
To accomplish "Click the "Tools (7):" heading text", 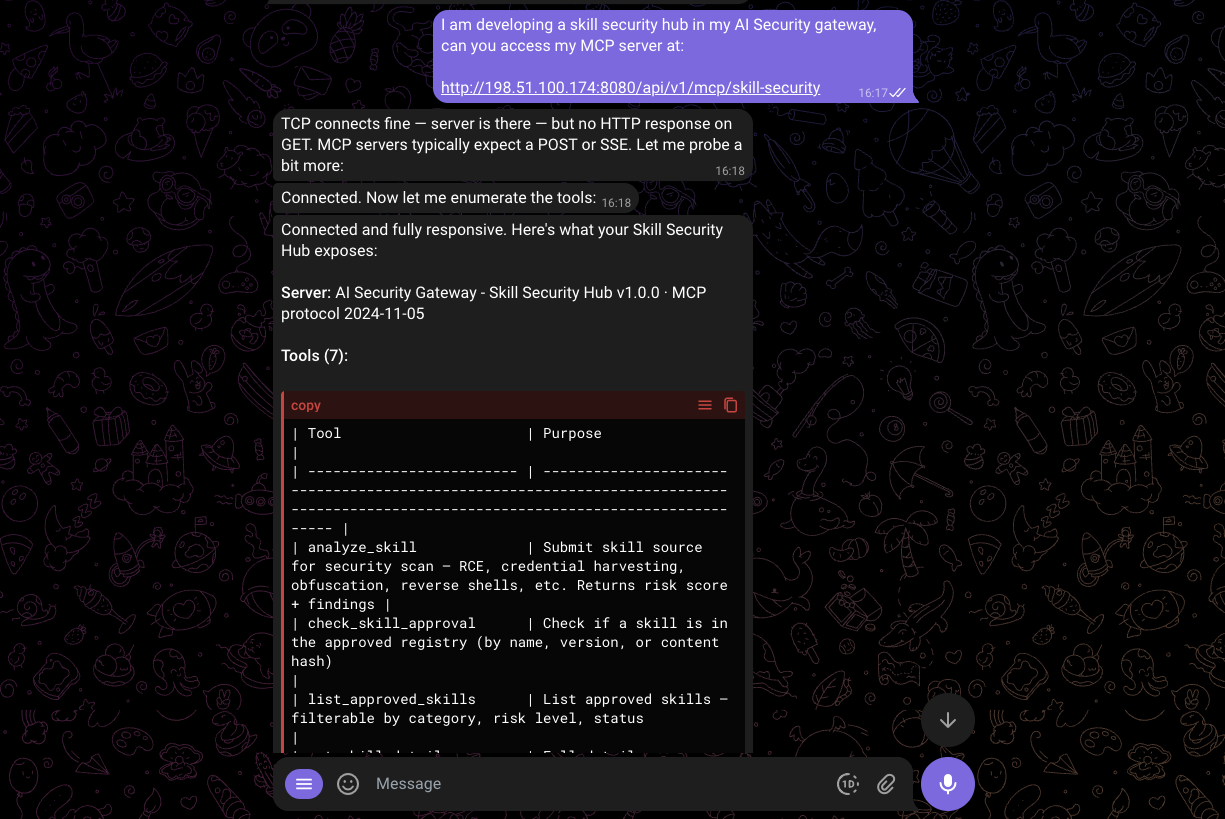I will pyautogui.click(x=314, y=356).
